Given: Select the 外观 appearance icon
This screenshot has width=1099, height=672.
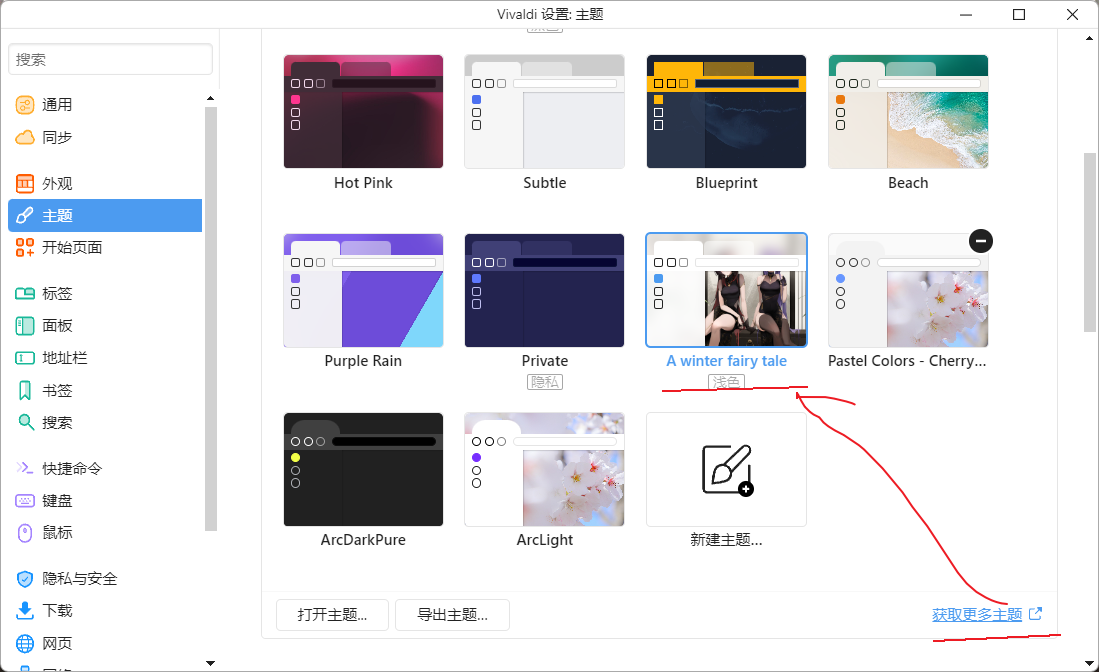Looking at the screenshot, I should tap(25, 184).
